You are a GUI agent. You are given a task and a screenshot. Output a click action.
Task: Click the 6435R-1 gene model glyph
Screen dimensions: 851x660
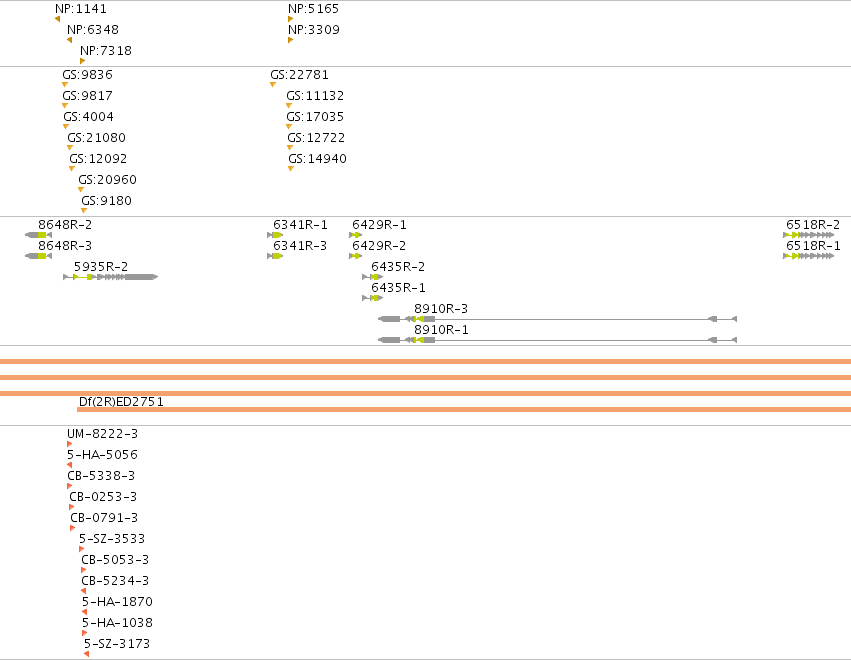[x=372, y=298]
